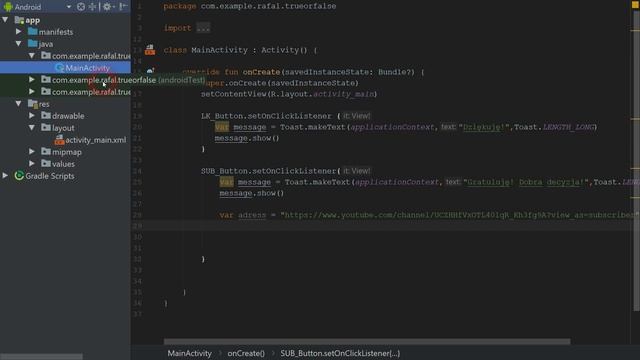Image resolution: width=640 pixels, height=360 pixels.
Task: Click the yellow inspection indicator at top right
Action: [x=635, y=5]
